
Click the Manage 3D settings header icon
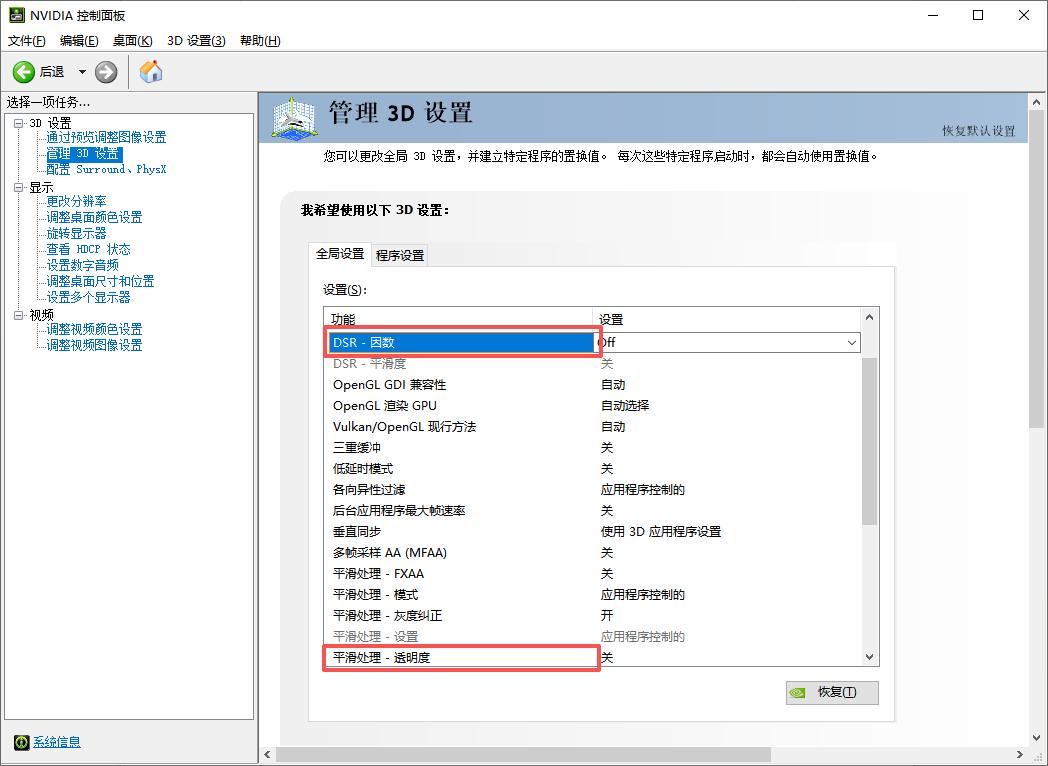tap(293, 118)
